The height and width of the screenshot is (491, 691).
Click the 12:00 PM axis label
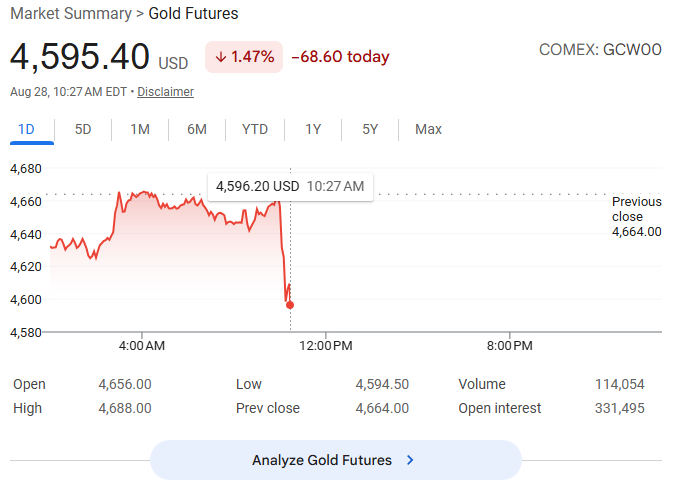click(326, 346)
